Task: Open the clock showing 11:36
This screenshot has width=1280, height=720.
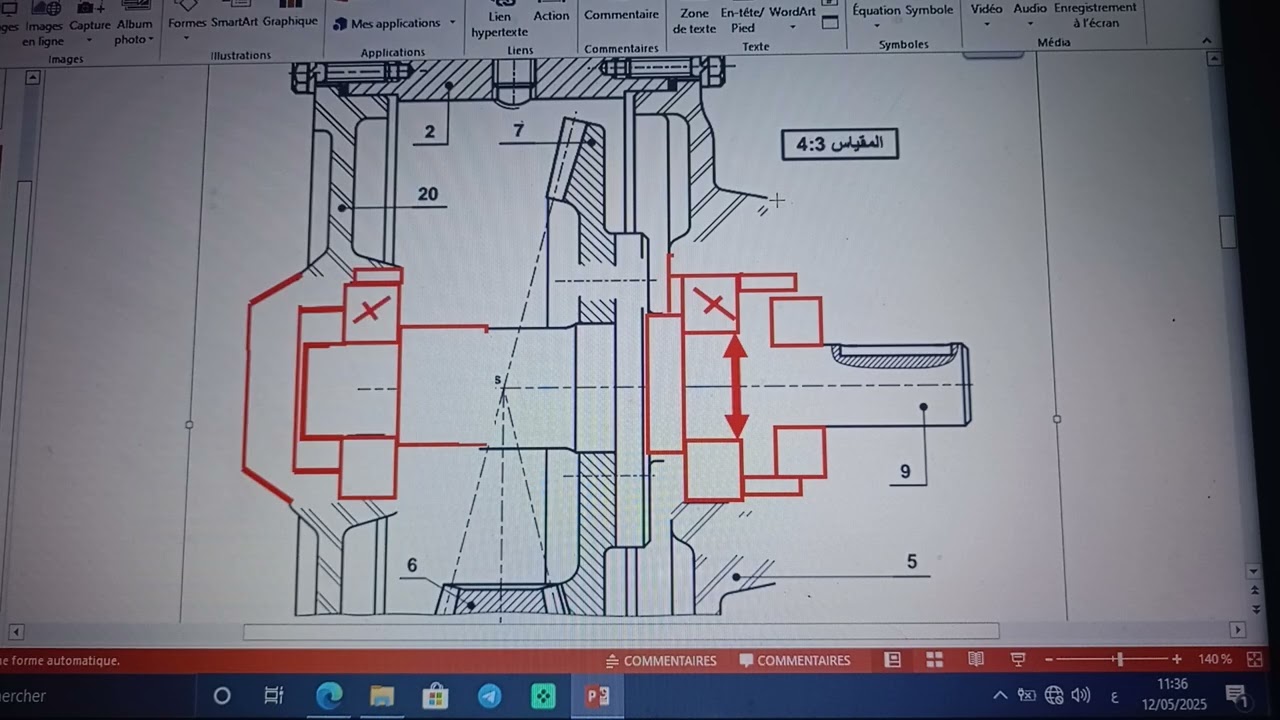Action: [1174, 694]
